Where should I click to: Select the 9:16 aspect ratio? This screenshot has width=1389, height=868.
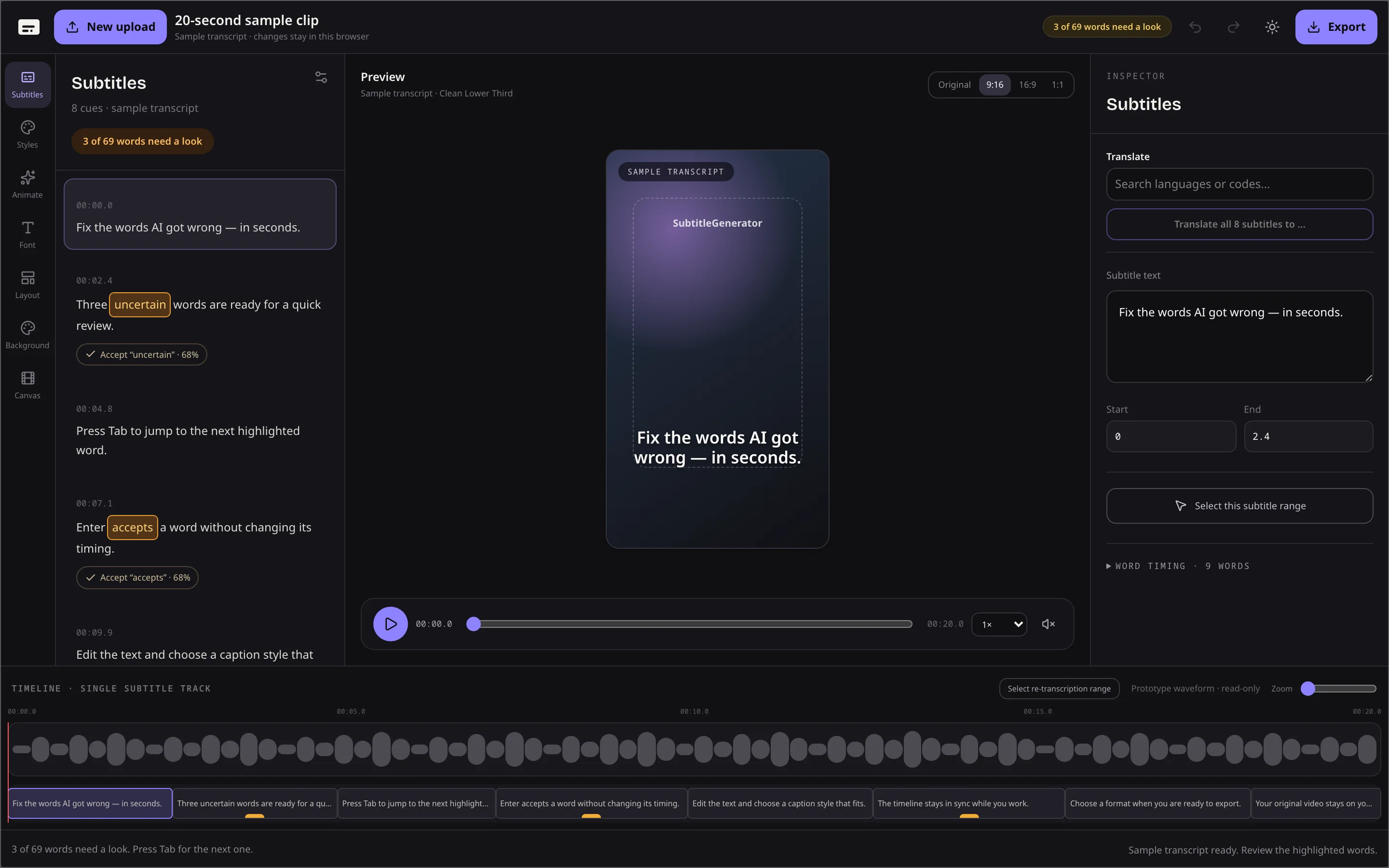994,85
